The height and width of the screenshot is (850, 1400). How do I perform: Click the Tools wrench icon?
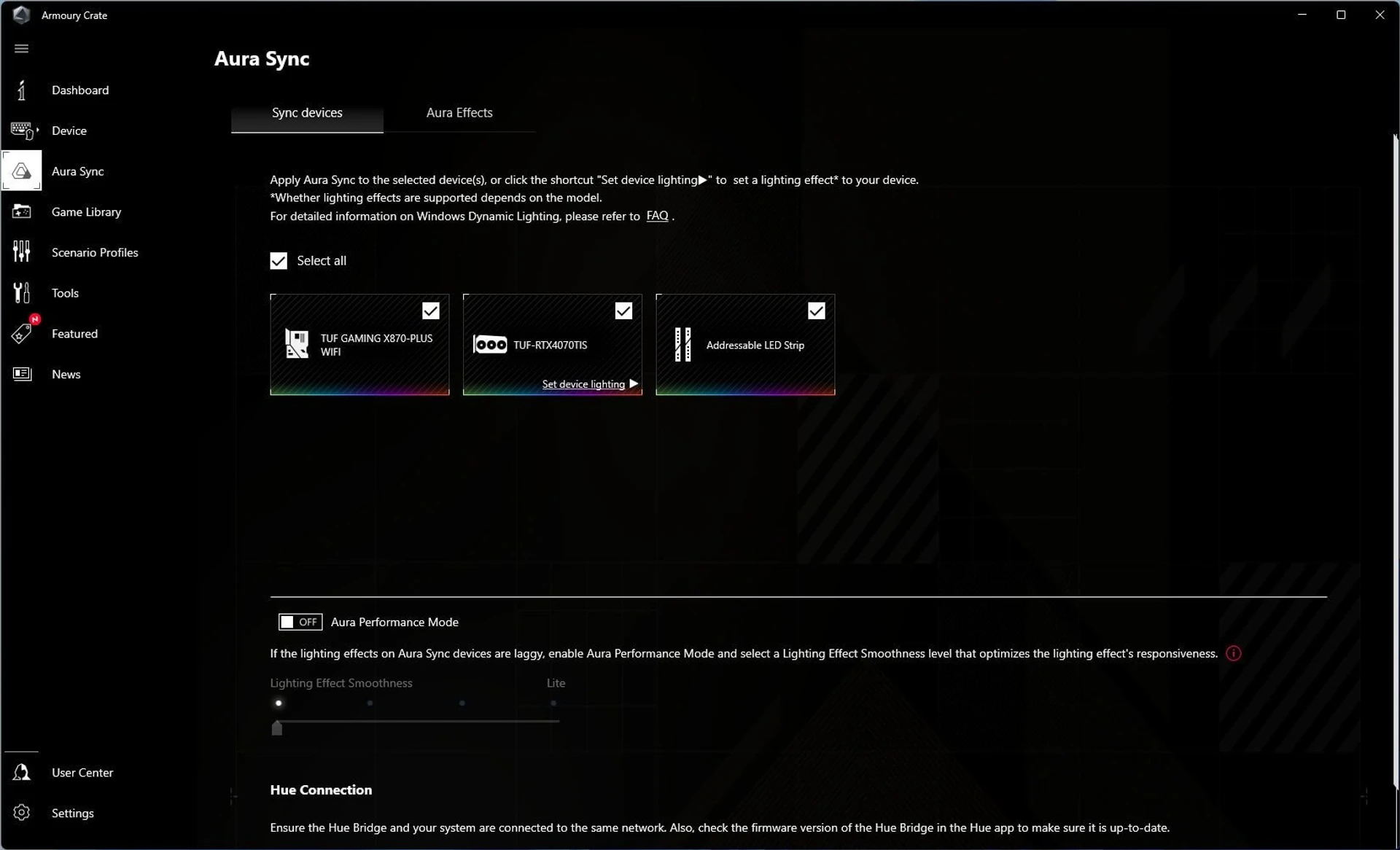[22, 293]
